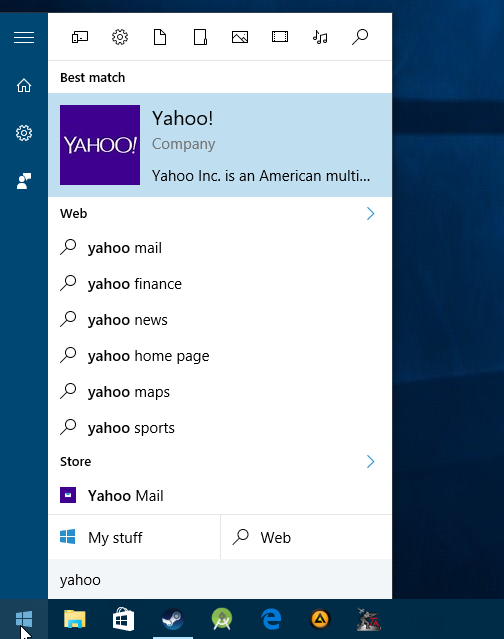Filter search results by Folders

pos(200,37)
